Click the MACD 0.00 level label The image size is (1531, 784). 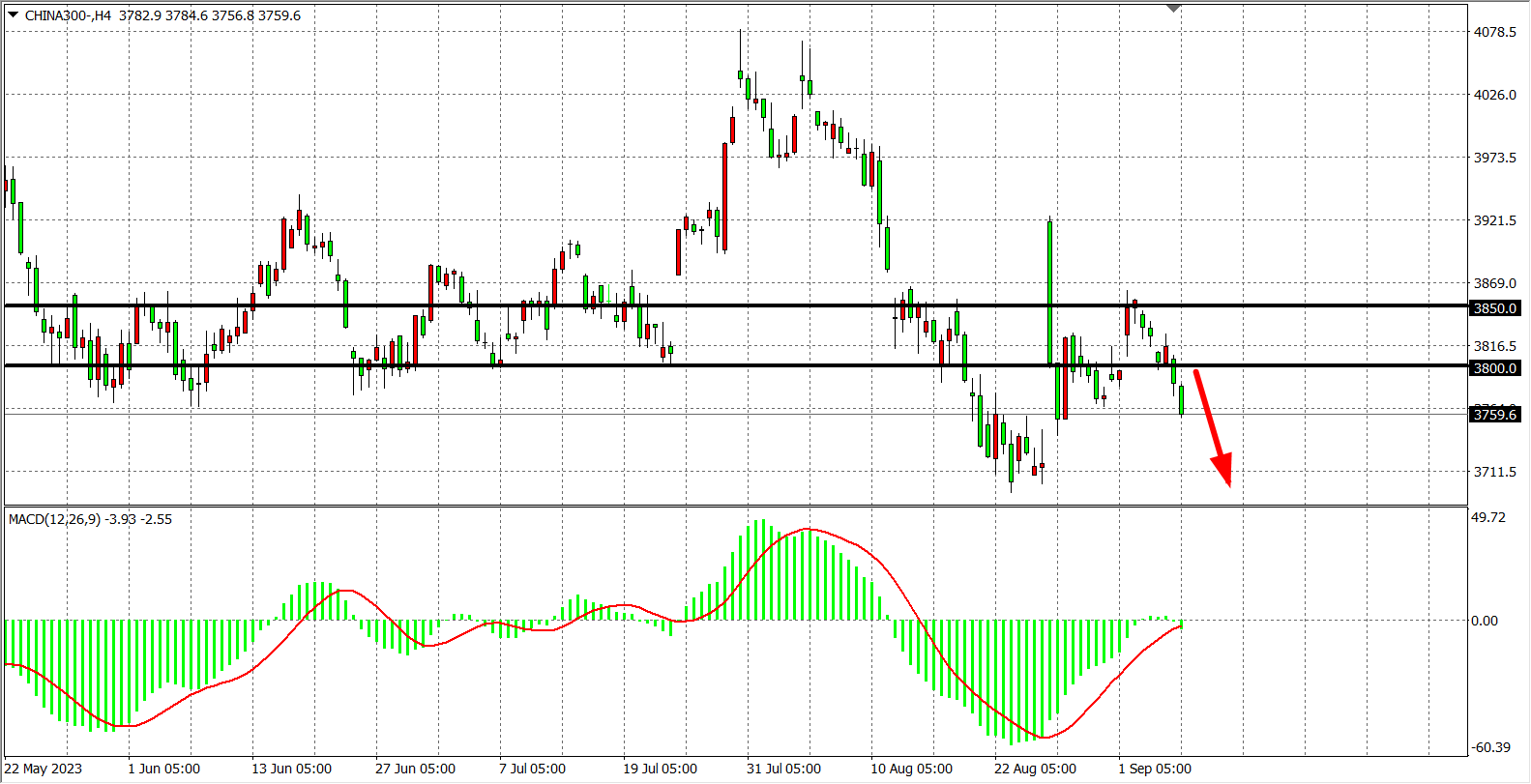tap(1485, 621)
